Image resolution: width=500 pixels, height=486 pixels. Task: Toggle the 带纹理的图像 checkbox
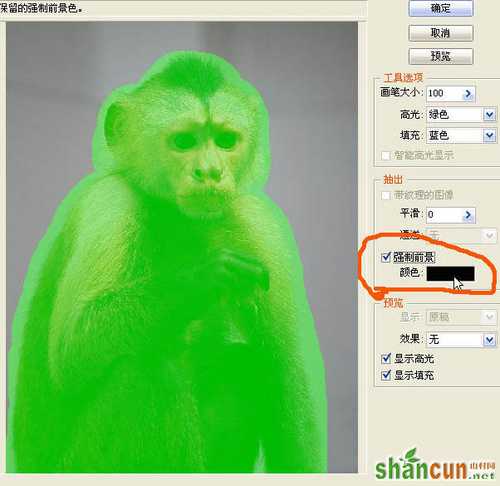(x=386, y=195)
